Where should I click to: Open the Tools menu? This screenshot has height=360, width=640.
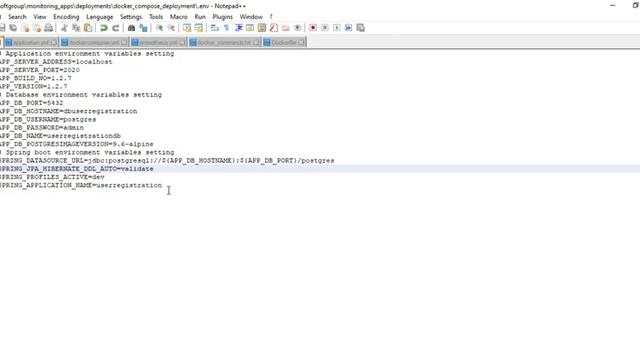[x=156, y=17]
